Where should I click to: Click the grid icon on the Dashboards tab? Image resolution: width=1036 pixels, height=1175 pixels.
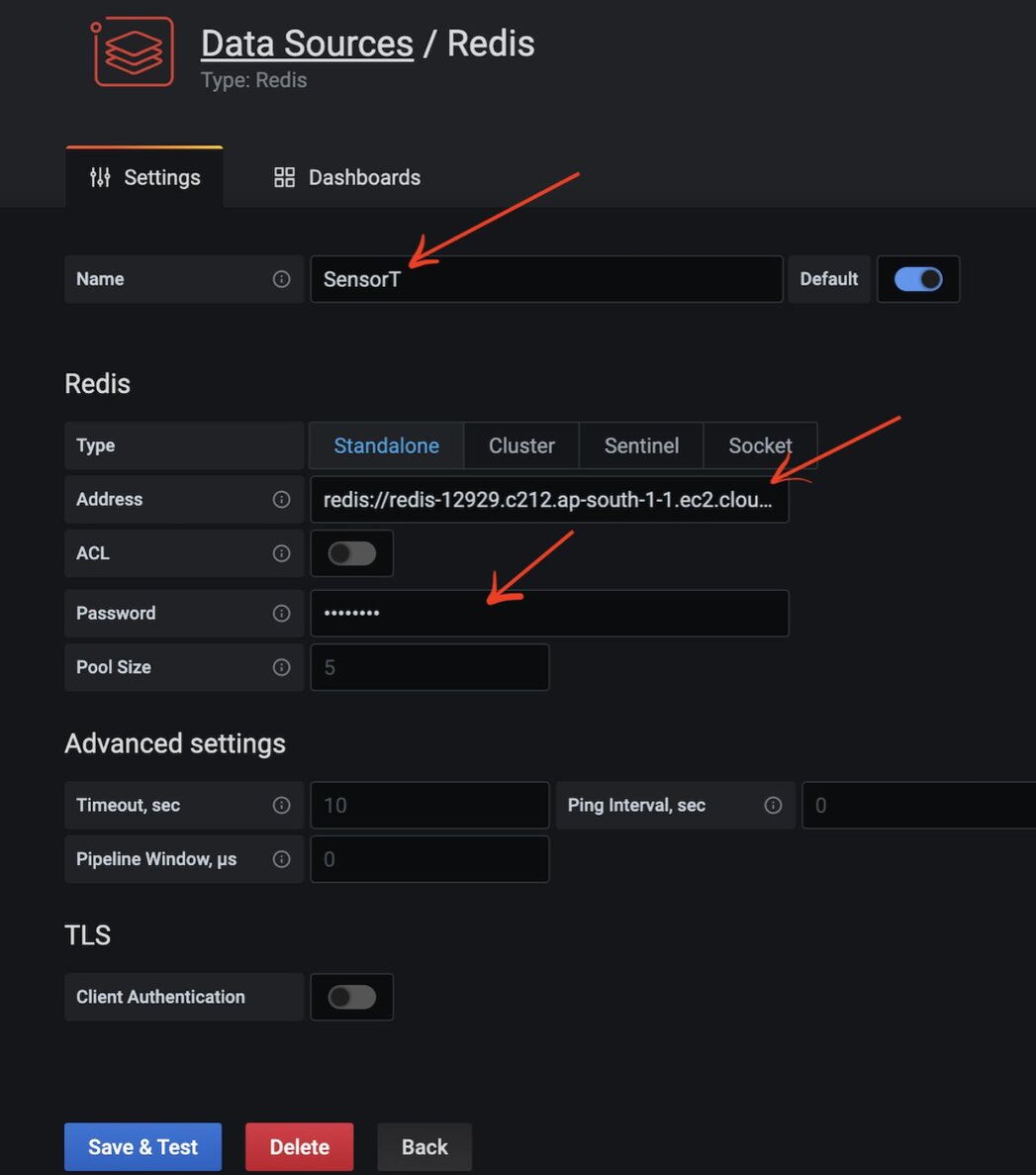click(284, 177)
